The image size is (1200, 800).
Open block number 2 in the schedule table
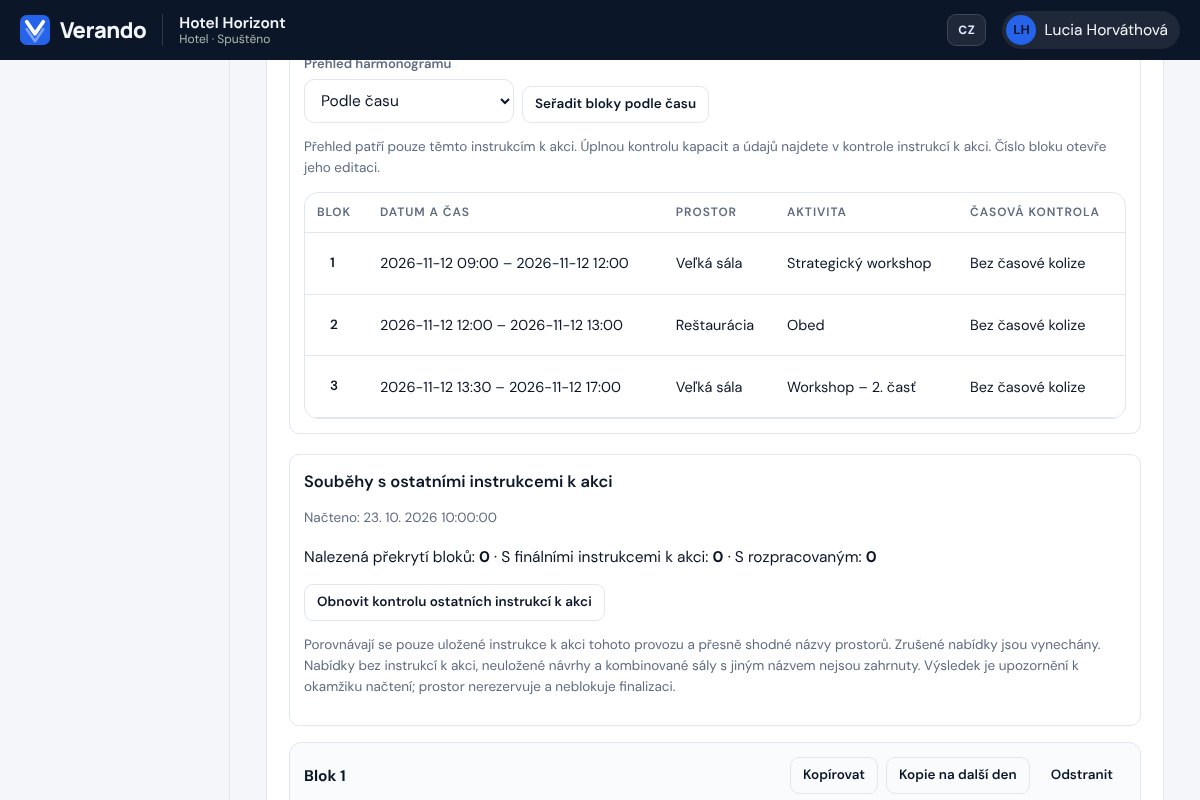pos(333,325)
